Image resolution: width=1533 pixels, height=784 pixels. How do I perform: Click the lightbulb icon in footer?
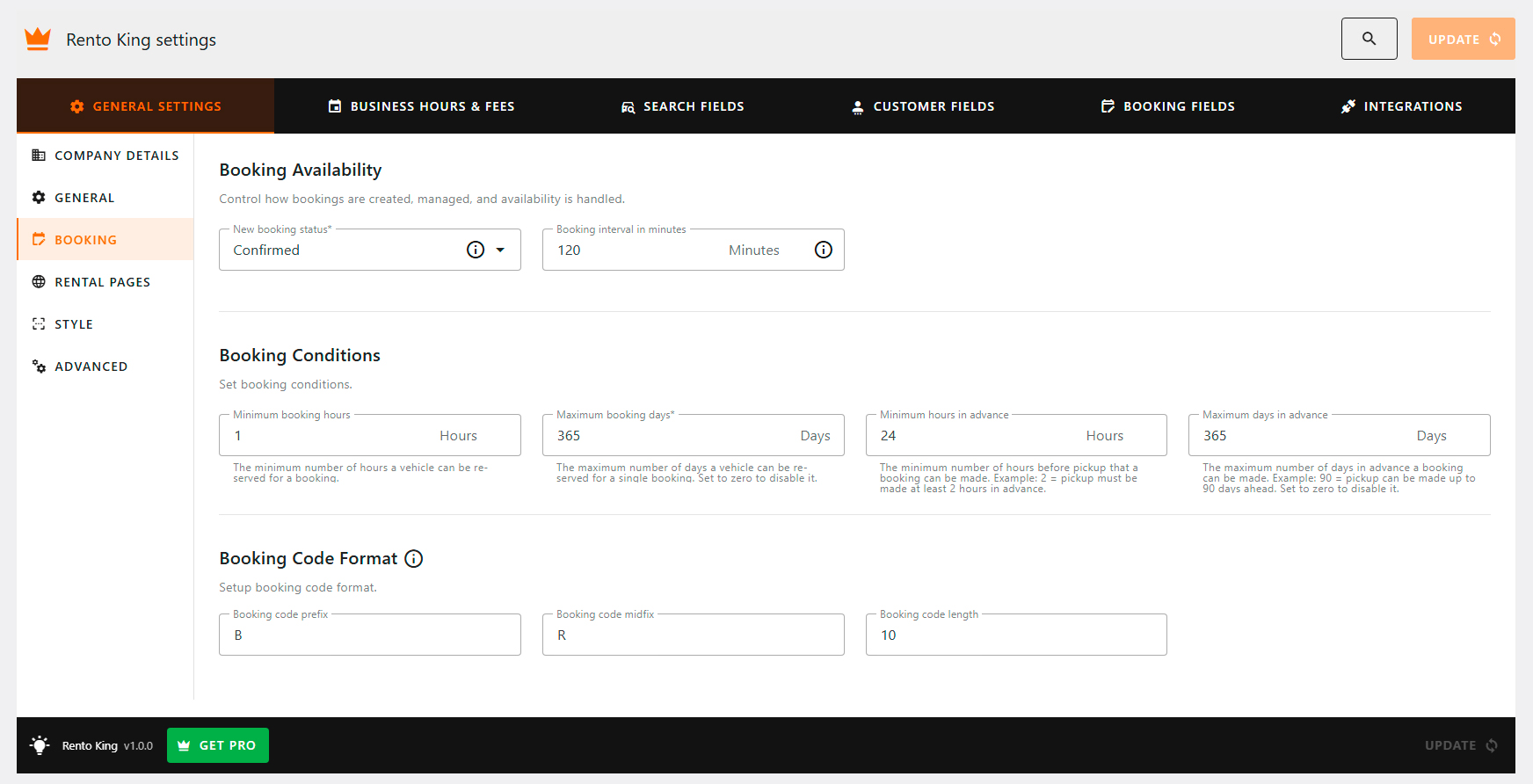(40, 745)
